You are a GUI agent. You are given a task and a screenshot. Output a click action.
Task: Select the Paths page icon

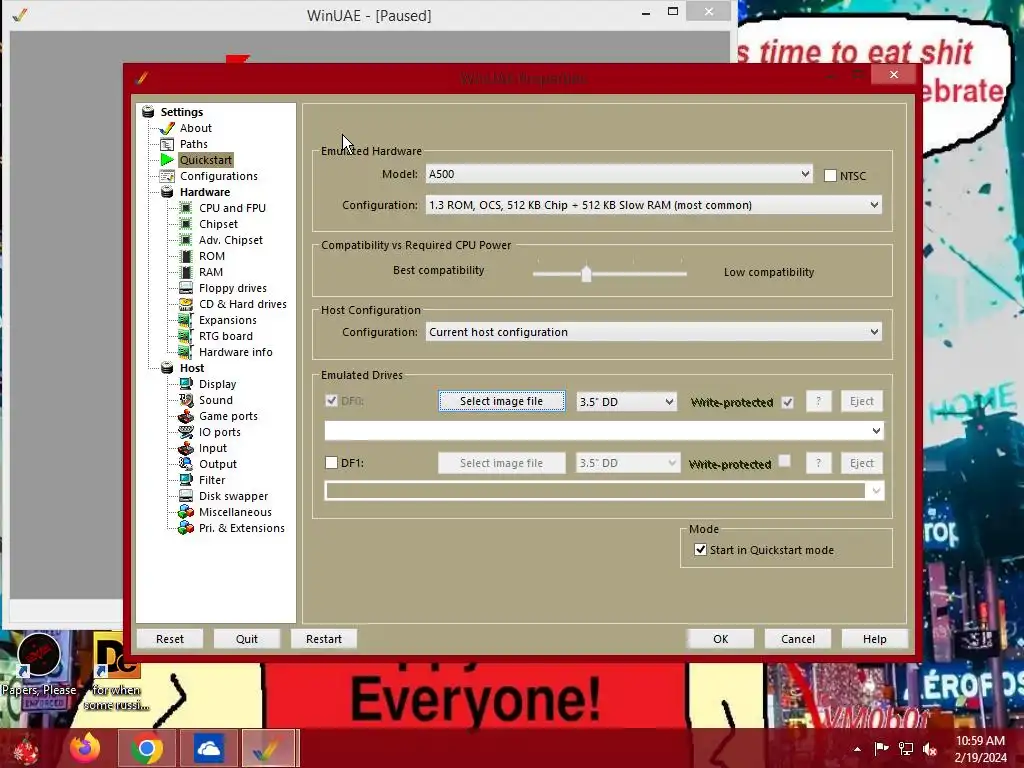[167, 144]
